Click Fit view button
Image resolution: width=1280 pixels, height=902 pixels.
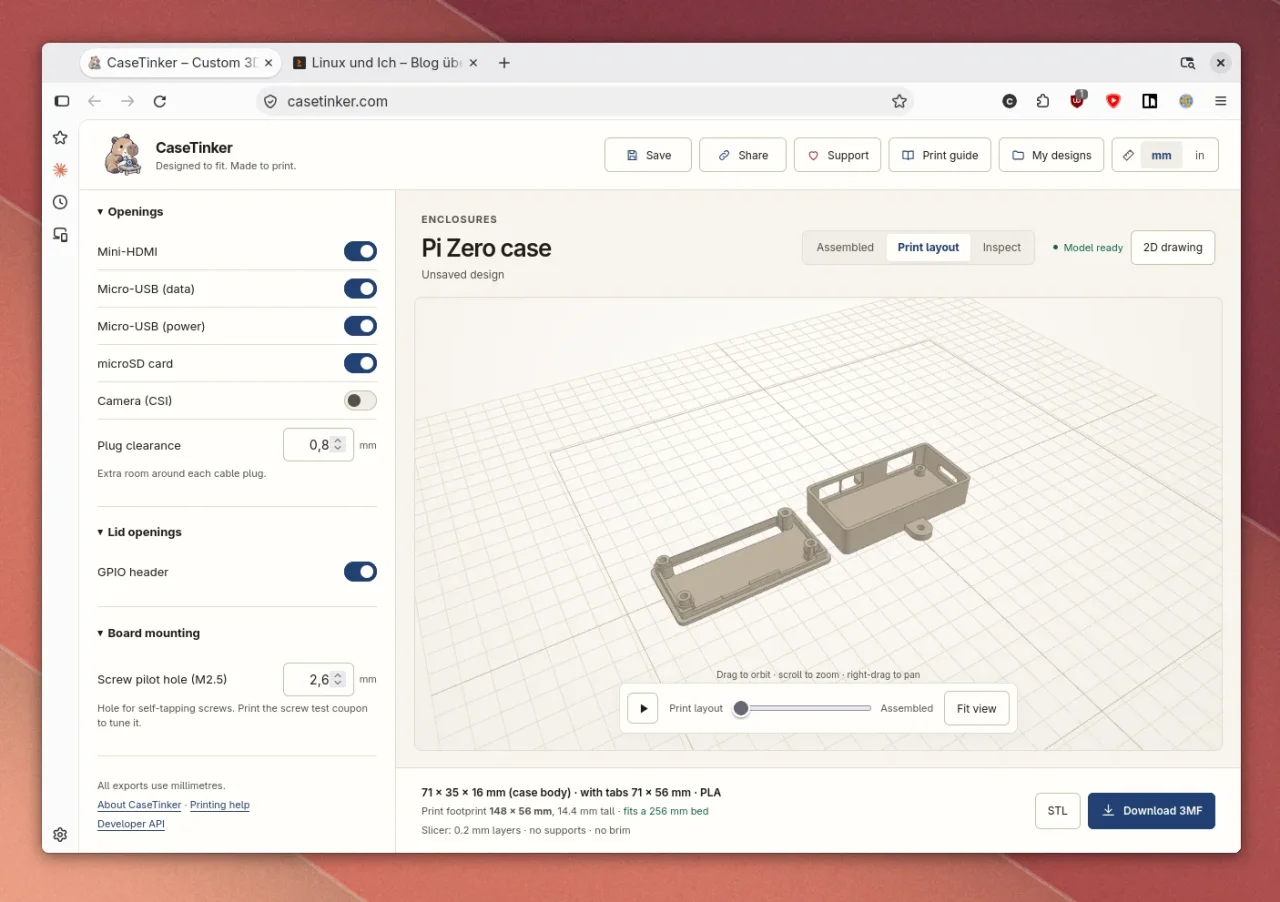[976, 708]
